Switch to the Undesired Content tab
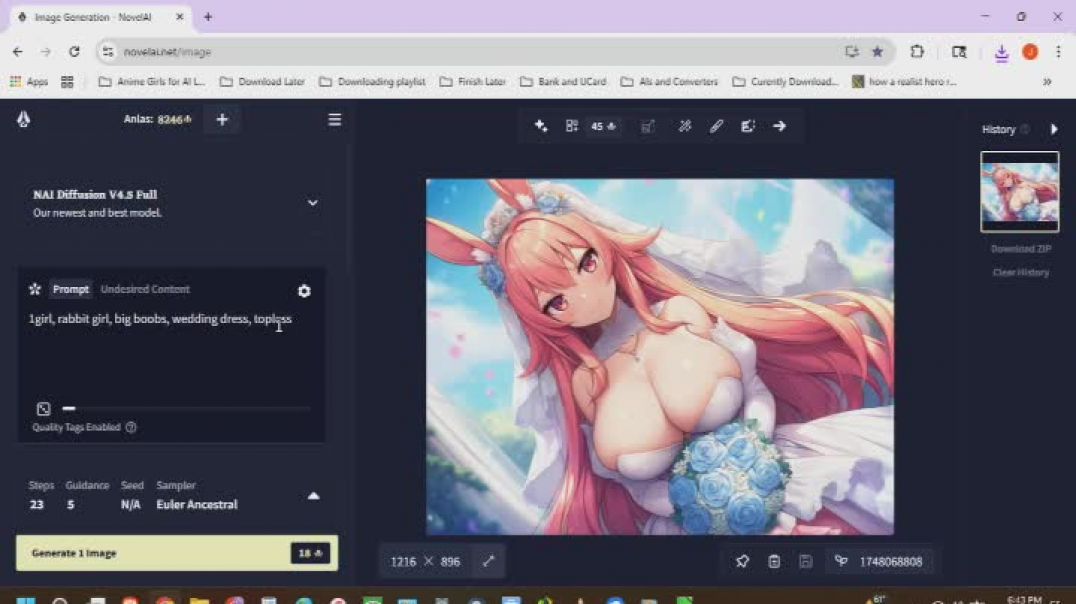This screenshot has width=1076, height=604. [145, 289]
